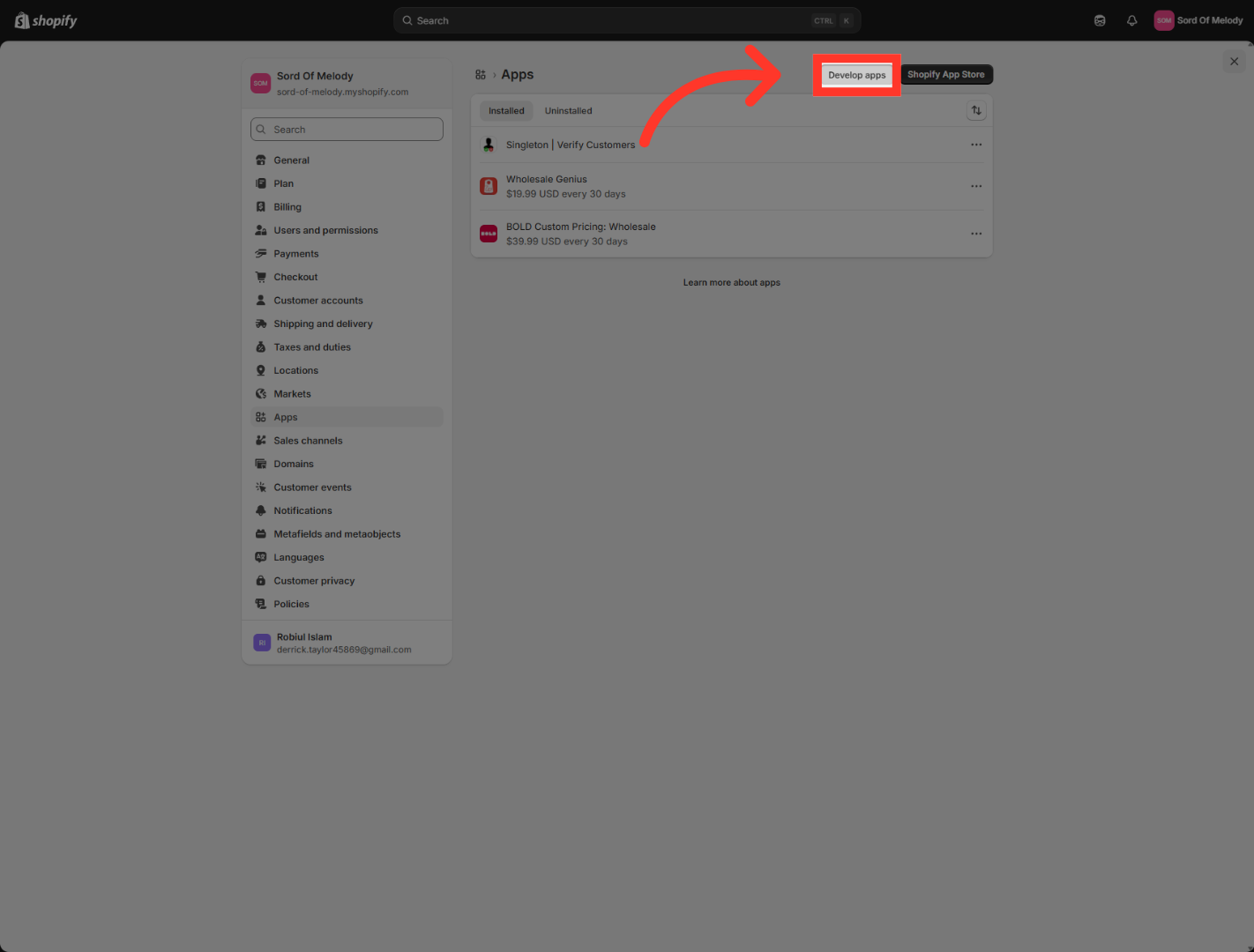Click the Shopify logo
1254x952 pixels.
point(47,20)
